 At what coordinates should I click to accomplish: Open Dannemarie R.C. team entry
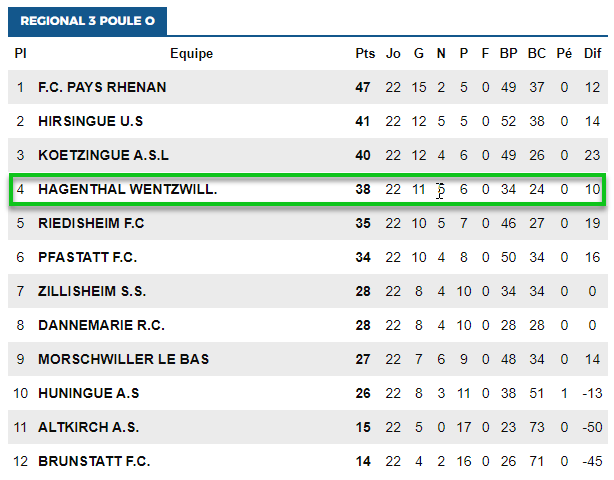pyautogui.click(x=101, y=325)
